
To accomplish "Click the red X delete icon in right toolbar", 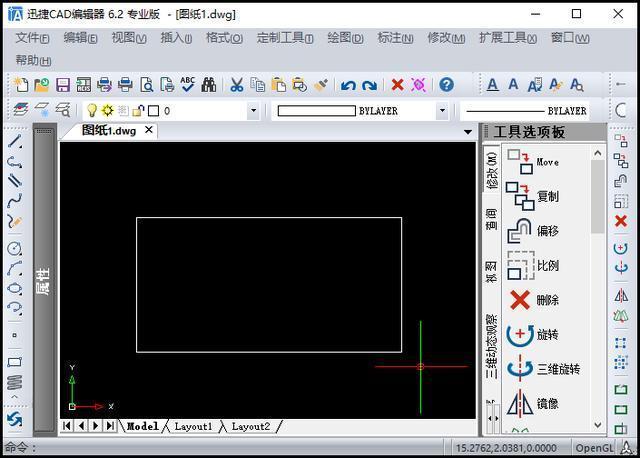I will pos(621,221).
